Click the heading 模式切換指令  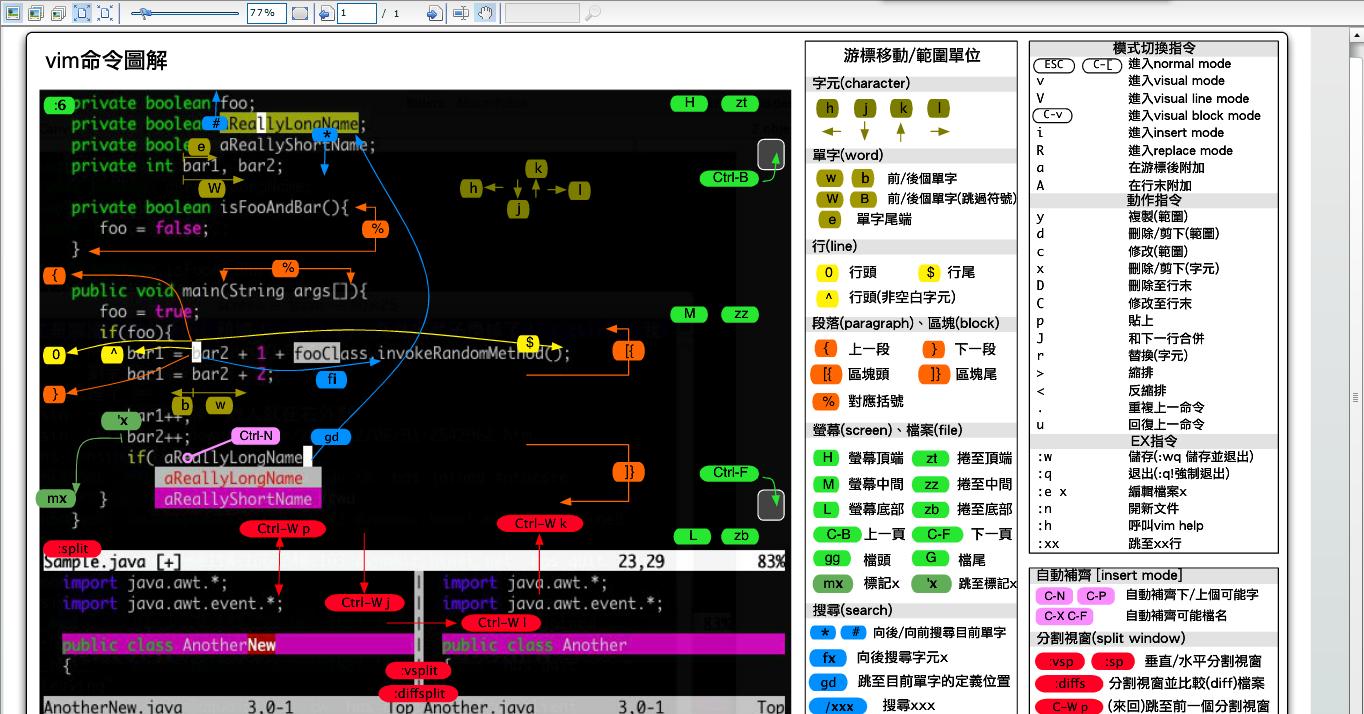pyautogui.click(x=1154, y=48)
